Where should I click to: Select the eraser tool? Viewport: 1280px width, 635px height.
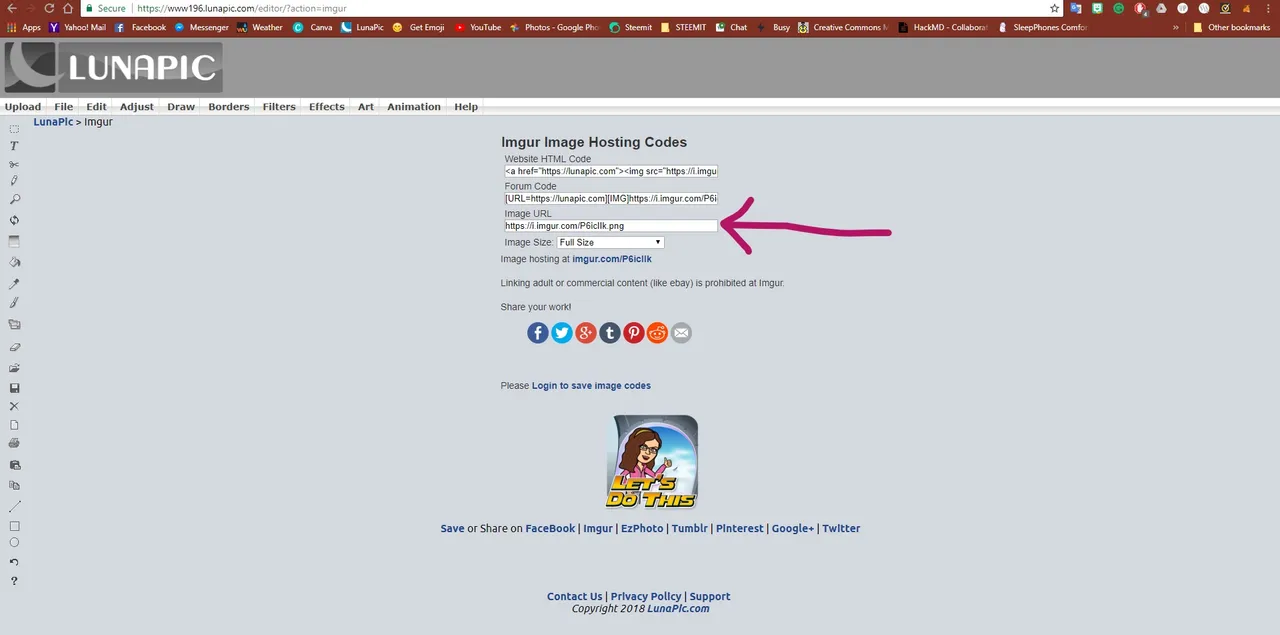(14, 347)
